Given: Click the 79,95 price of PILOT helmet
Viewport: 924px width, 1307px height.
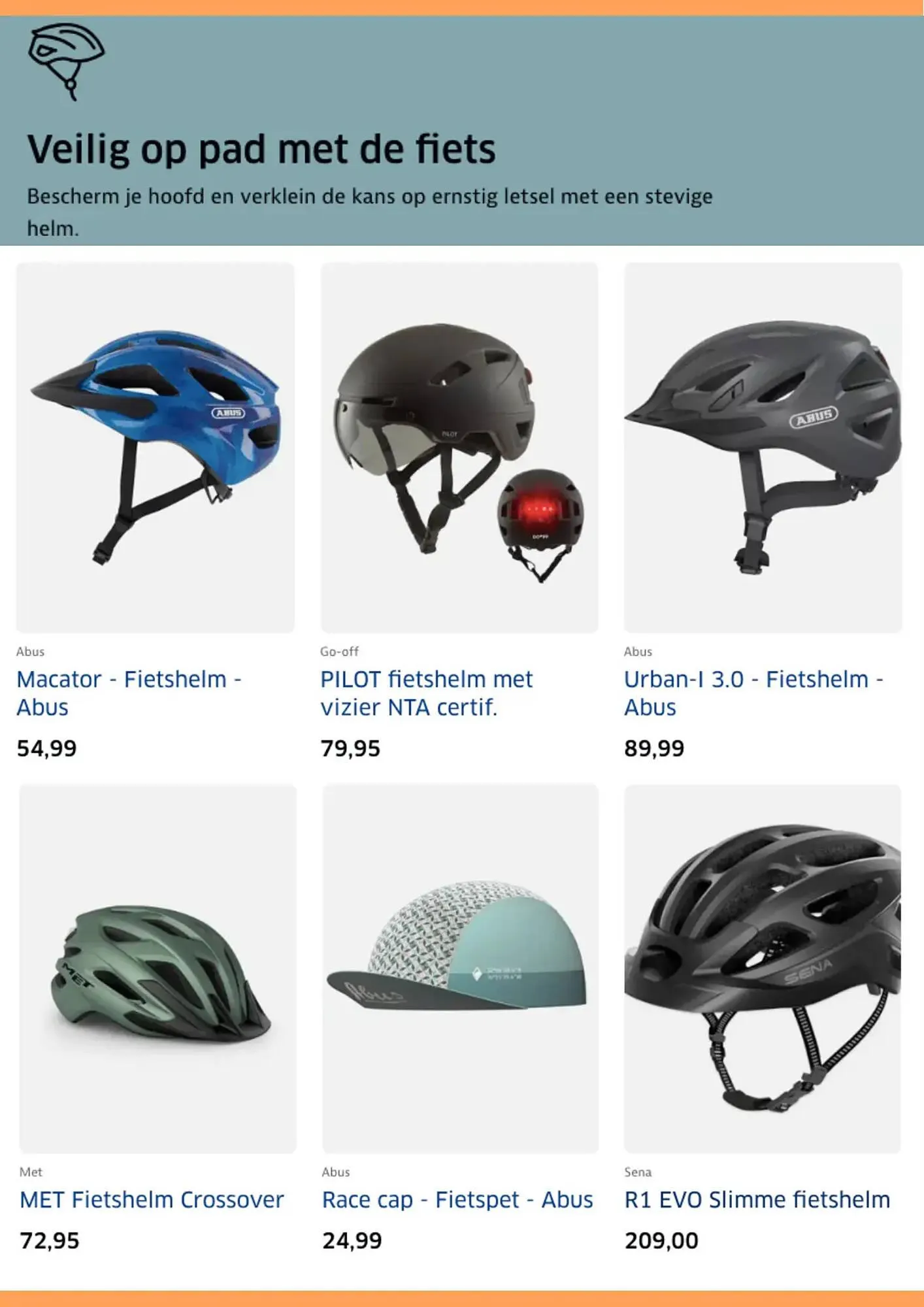Looking at the screenshot, I should [x=350, y=748].
